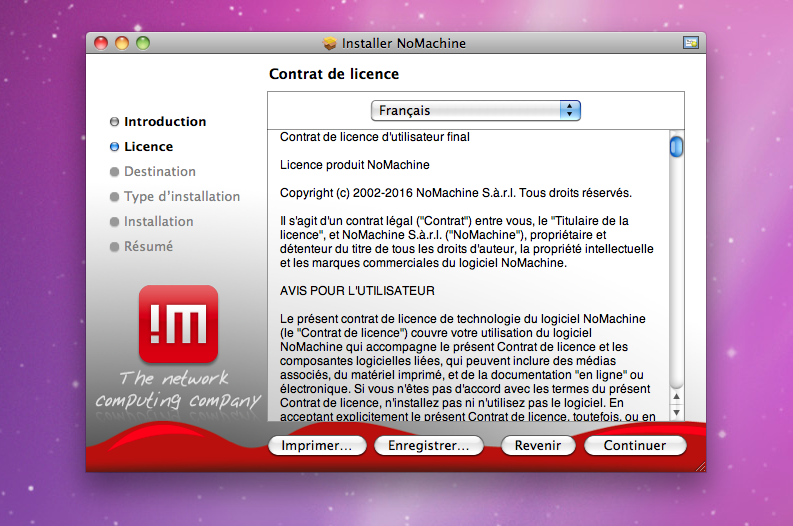Screen dimensions: 793x526
Task: Click the Copyright 2002-2016 line
Action: 456,193
